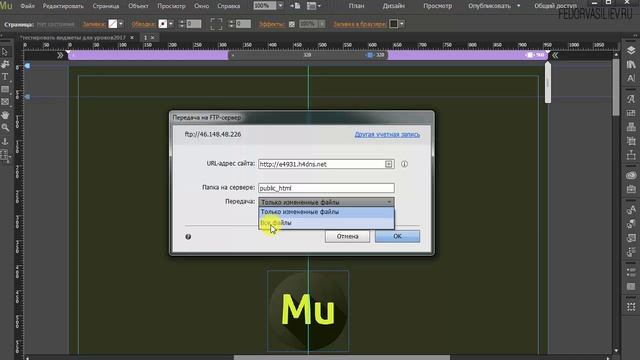
Task: Open the Assets briefcase panel icon
Action: 631,189
